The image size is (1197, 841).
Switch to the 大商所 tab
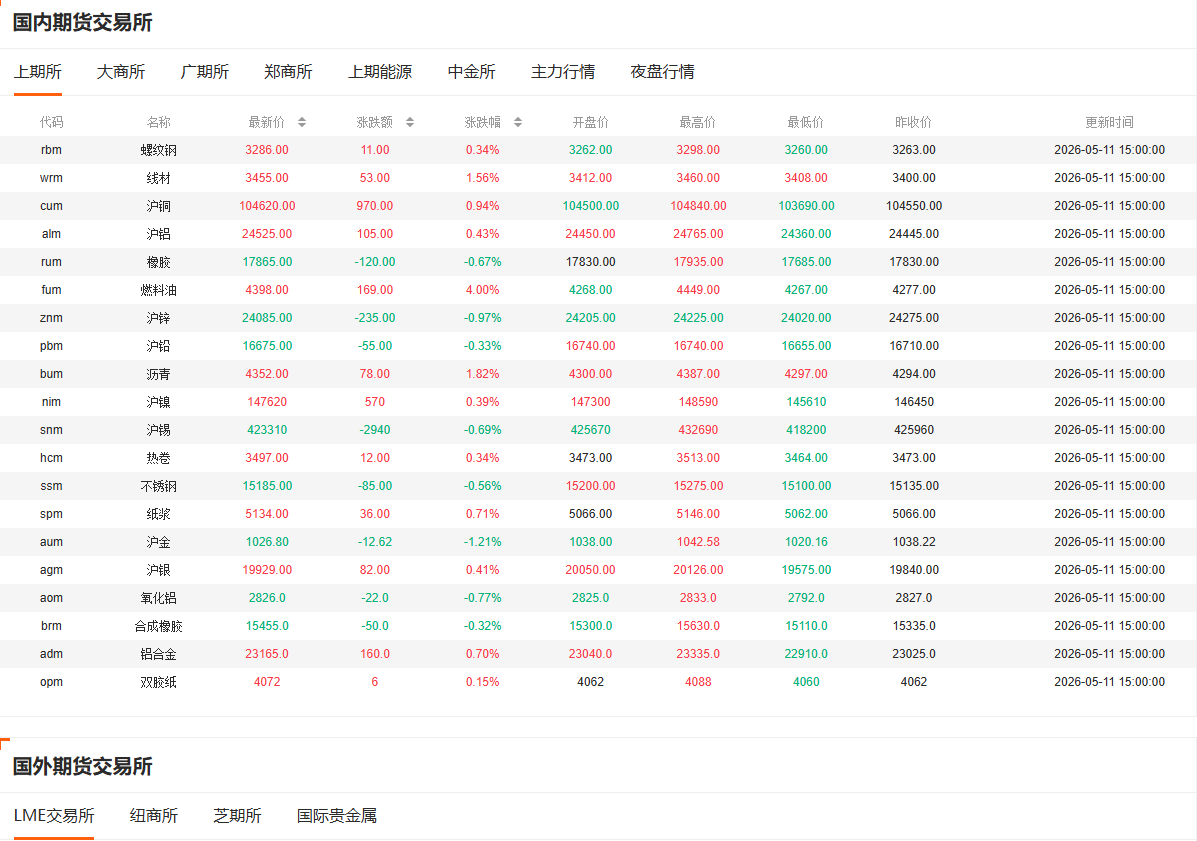(x=121, y=72)
